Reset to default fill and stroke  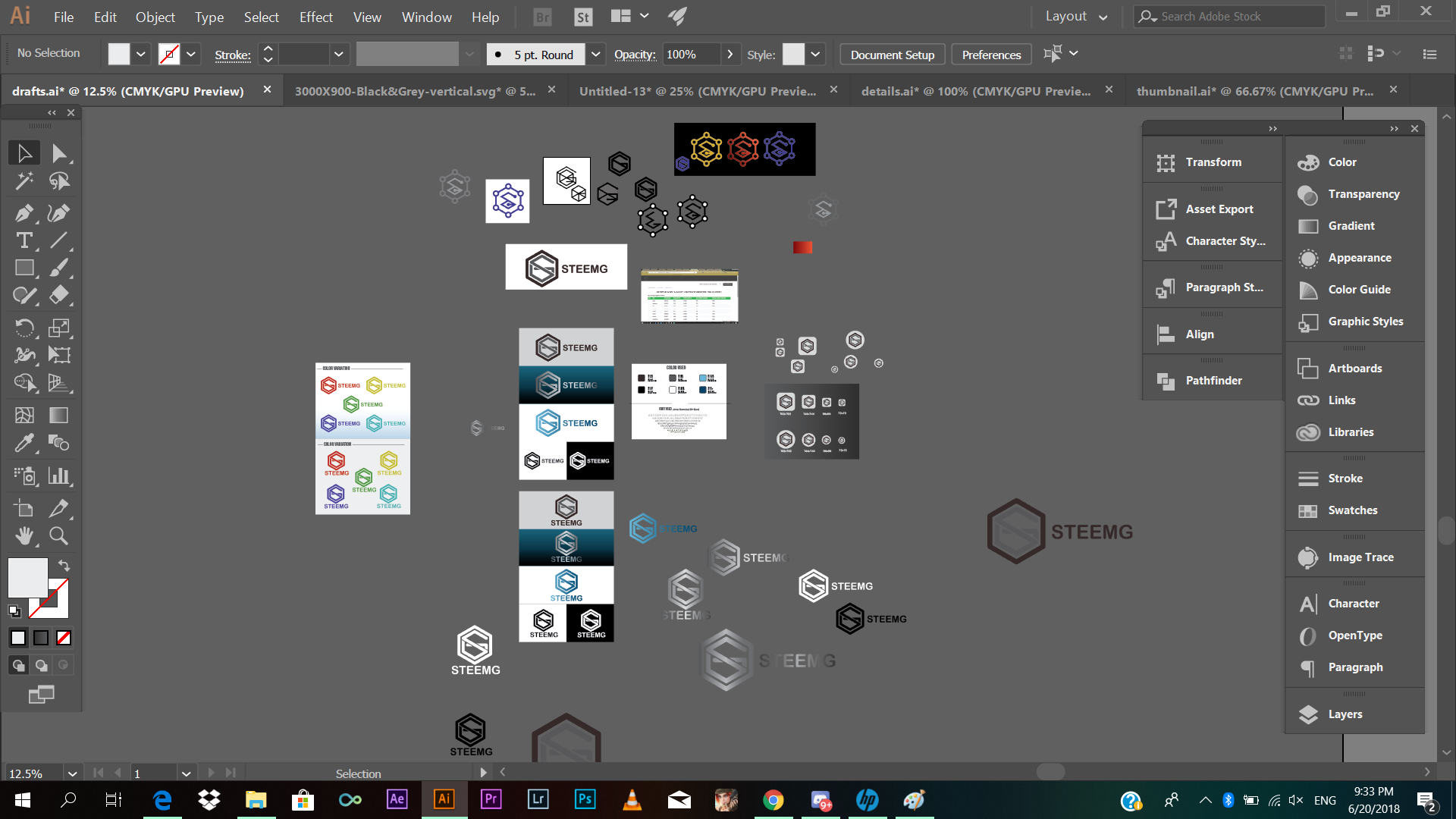(x=14, y=611)
